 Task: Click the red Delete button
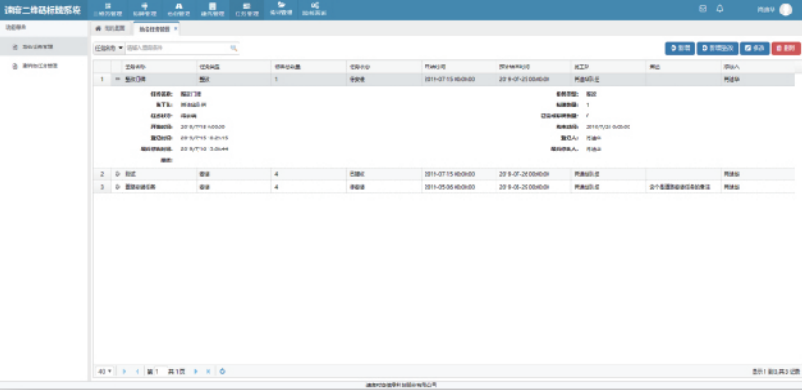(786, 48)
